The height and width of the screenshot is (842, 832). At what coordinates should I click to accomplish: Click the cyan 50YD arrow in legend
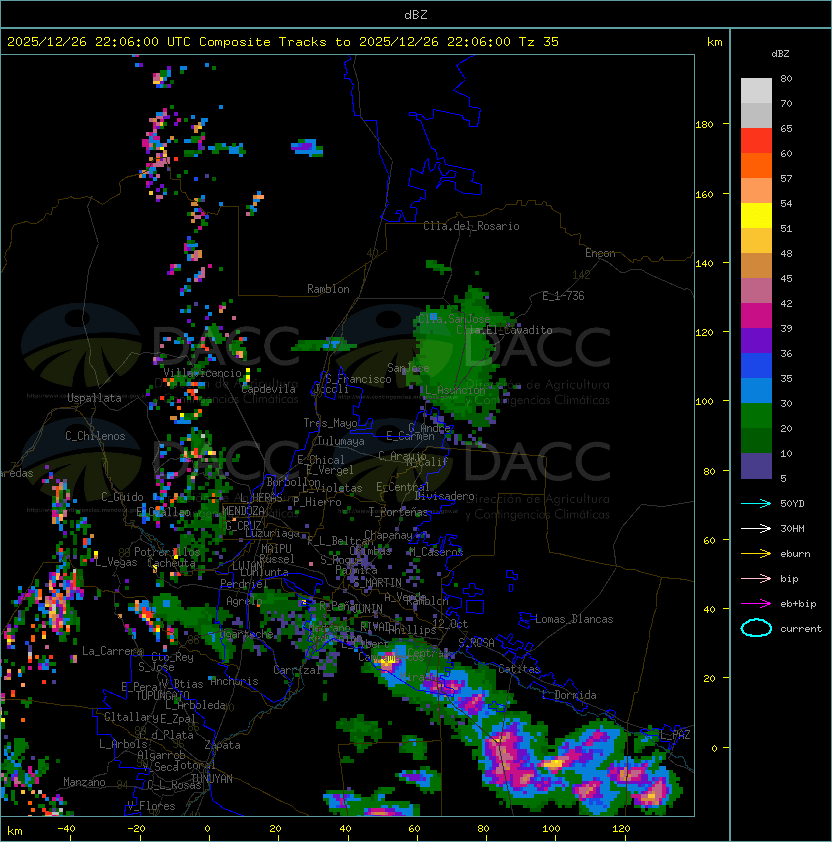pyautogui.click(x=756, y=504)
